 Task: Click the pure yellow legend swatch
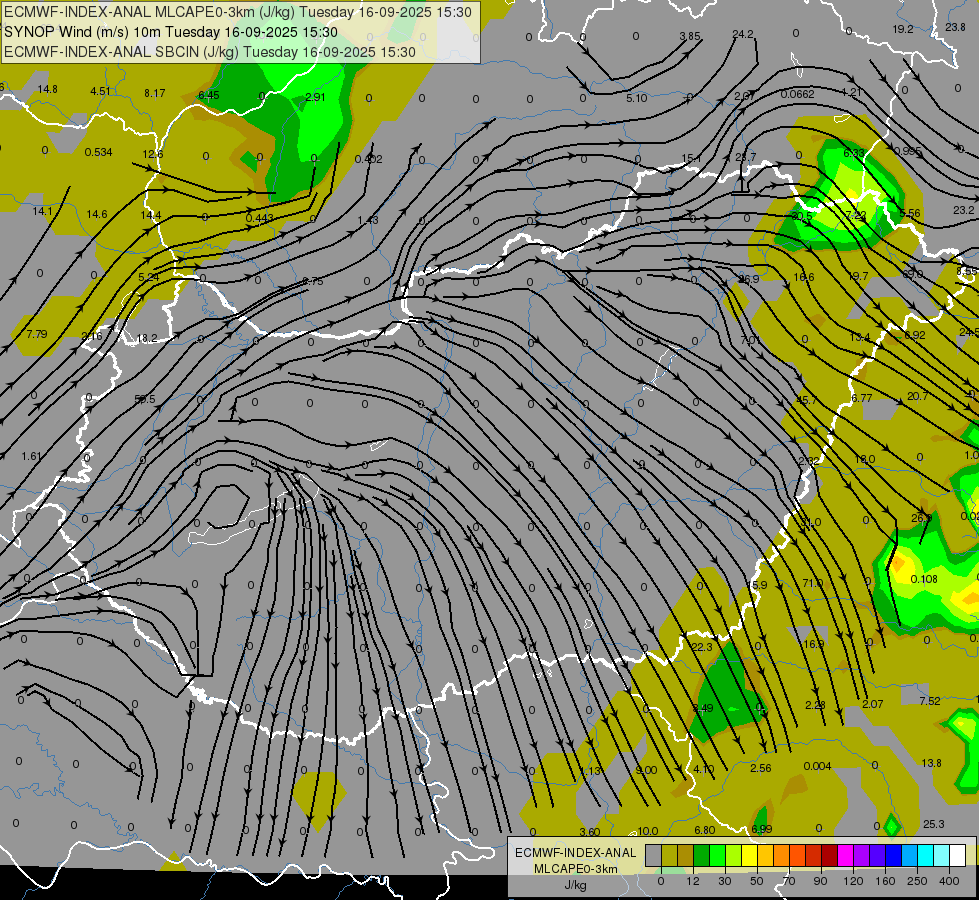point(750,855)
